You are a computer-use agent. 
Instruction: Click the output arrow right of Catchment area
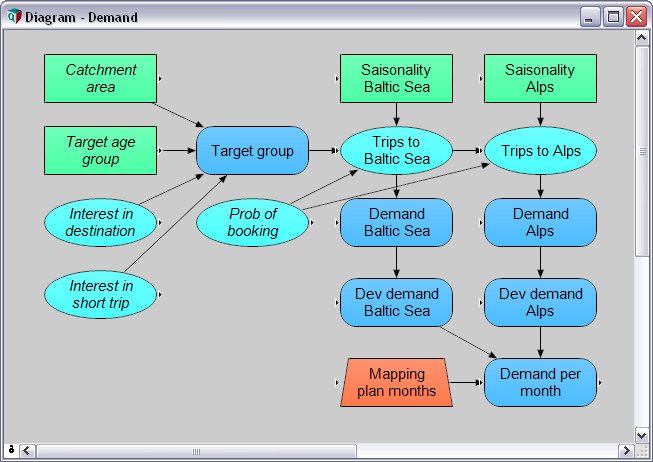161,76
